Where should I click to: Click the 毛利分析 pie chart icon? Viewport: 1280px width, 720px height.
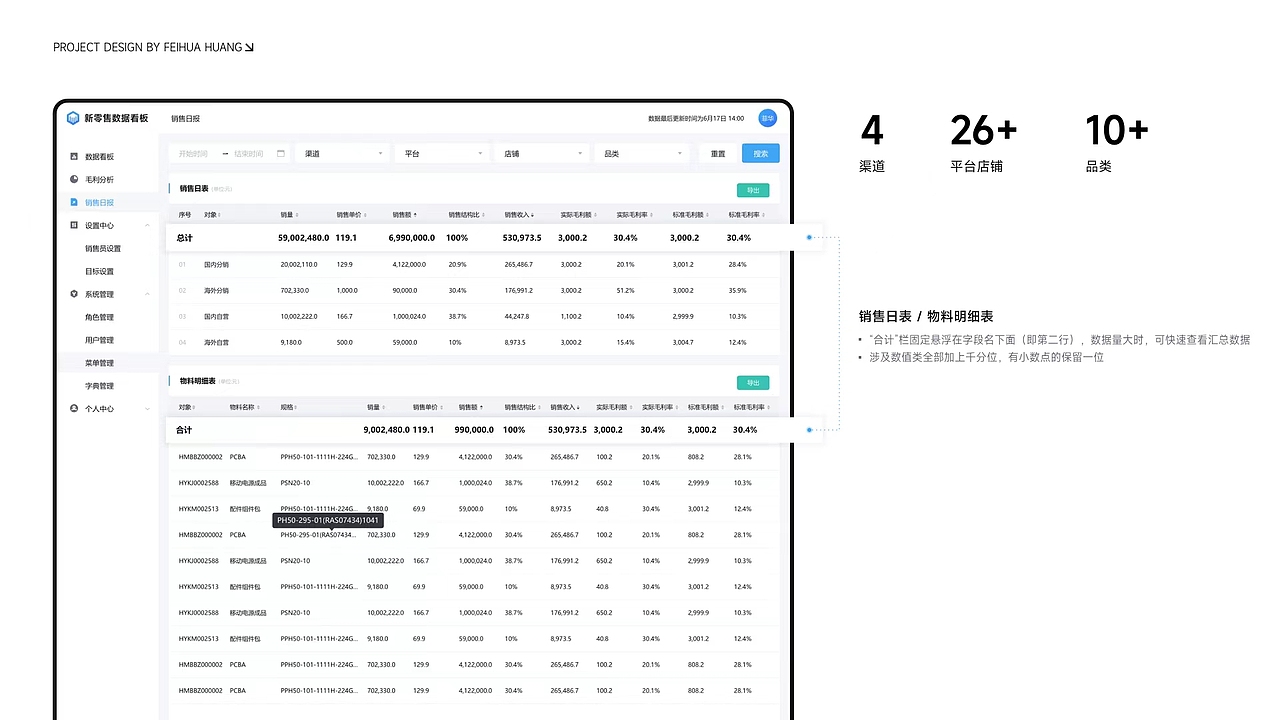(74, 180)
